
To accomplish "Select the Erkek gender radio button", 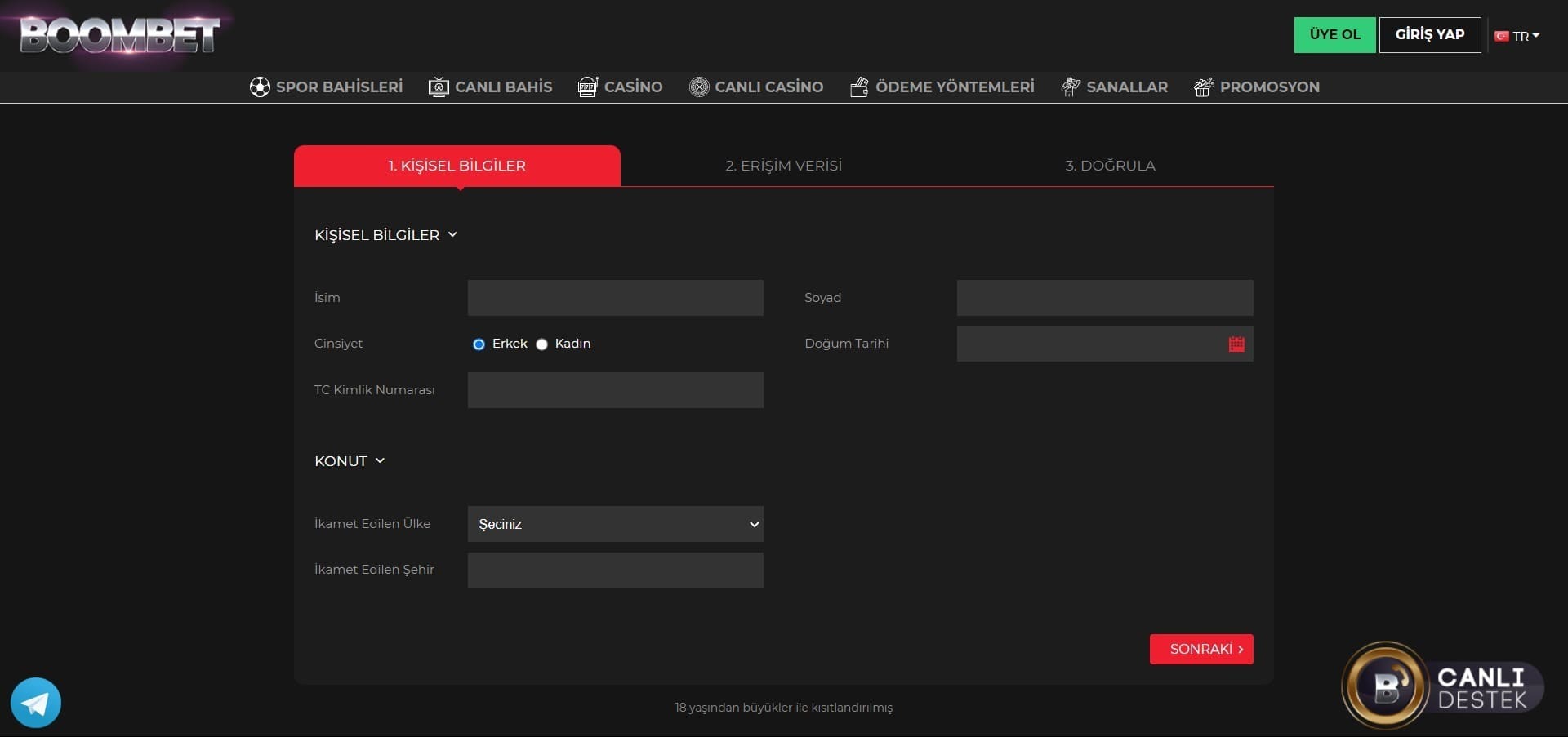I will (x=479, y=344).
